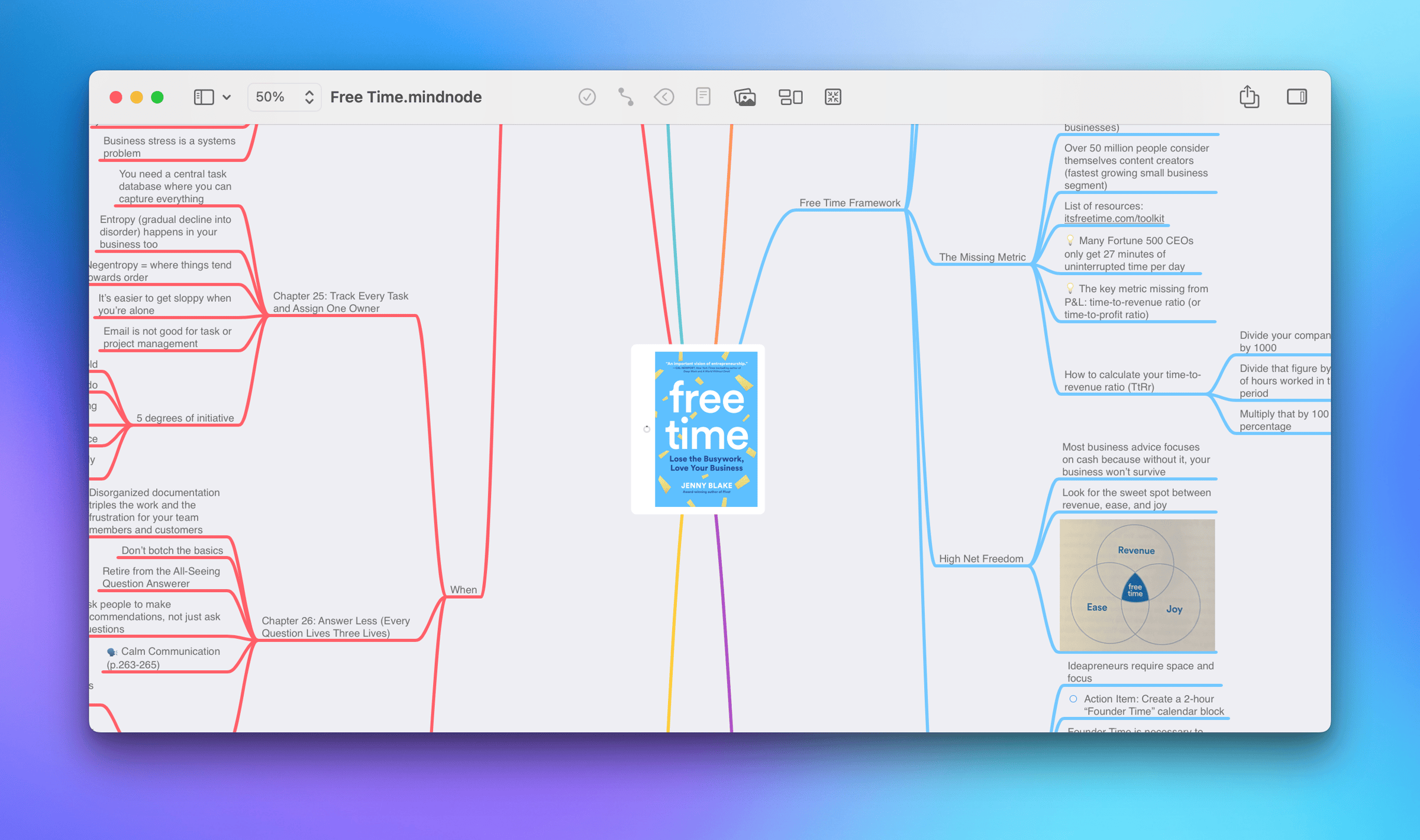Open the 50% zoom level stepper
The image size is (1420, 840).
tap(284, 97)
